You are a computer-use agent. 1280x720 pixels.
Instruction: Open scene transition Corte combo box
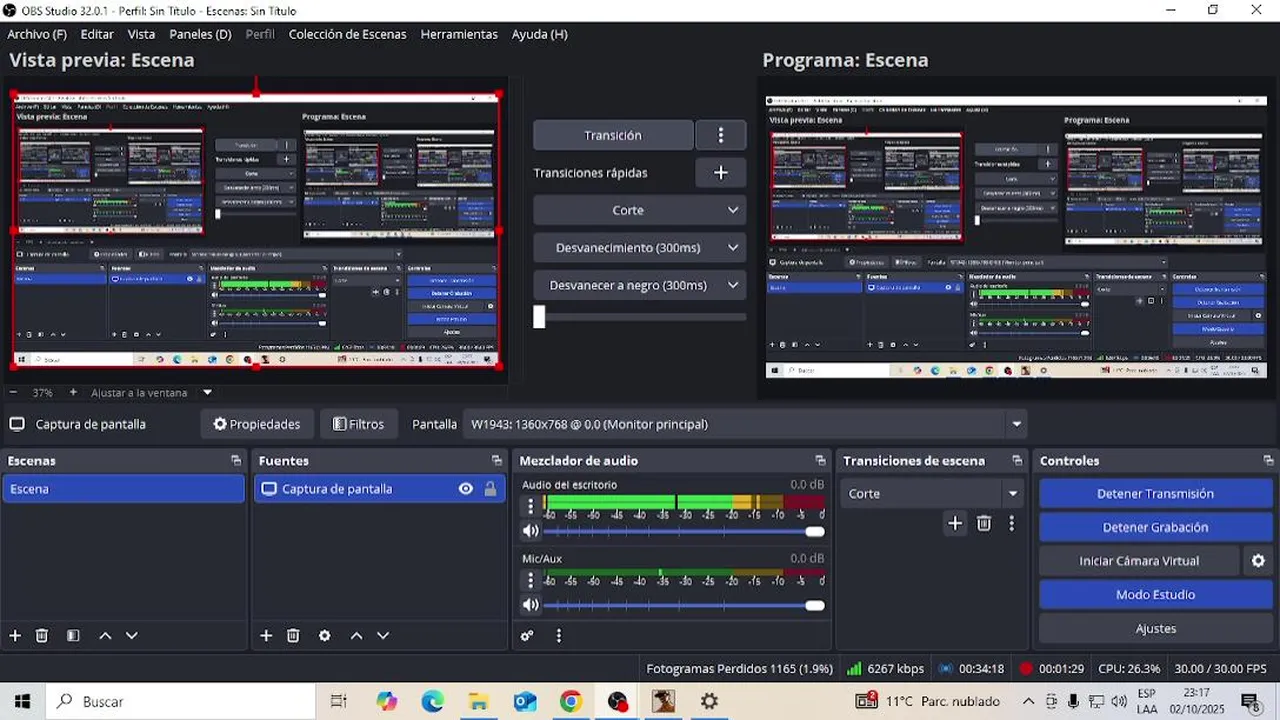[x=932, y=494]
